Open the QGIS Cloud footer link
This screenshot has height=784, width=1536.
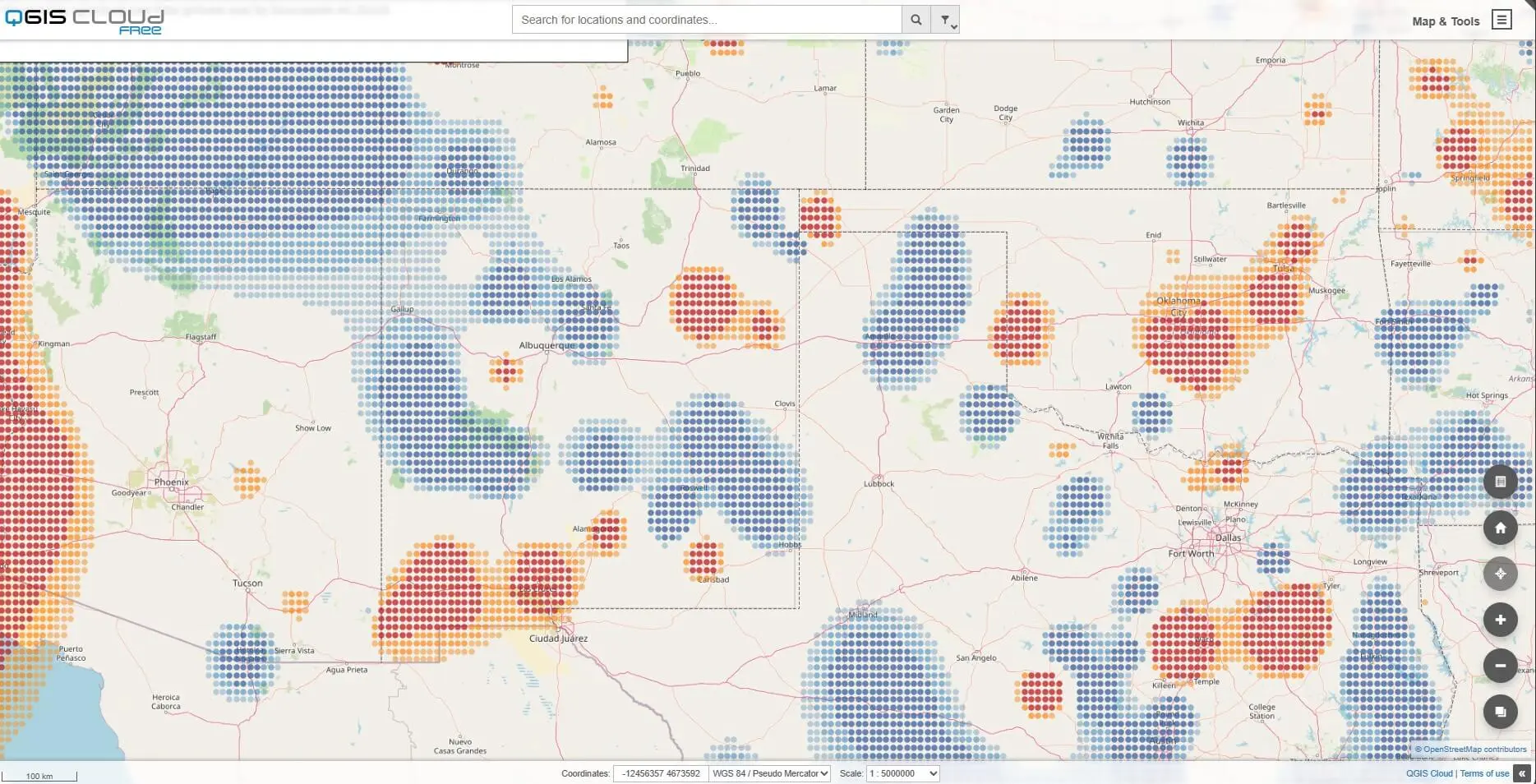pos(1428,773)
